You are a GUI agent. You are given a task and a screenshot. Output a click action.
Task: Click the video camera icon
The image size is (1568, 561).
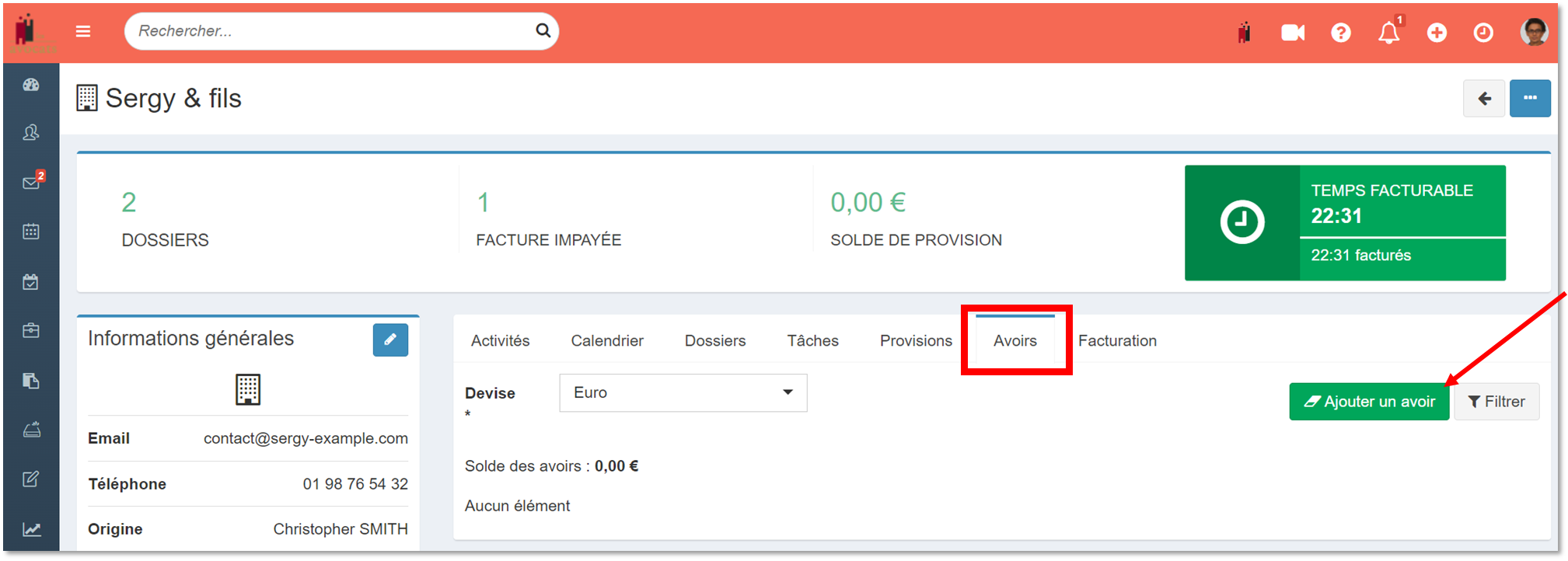pyautogui.click(x=1292, y=33)
